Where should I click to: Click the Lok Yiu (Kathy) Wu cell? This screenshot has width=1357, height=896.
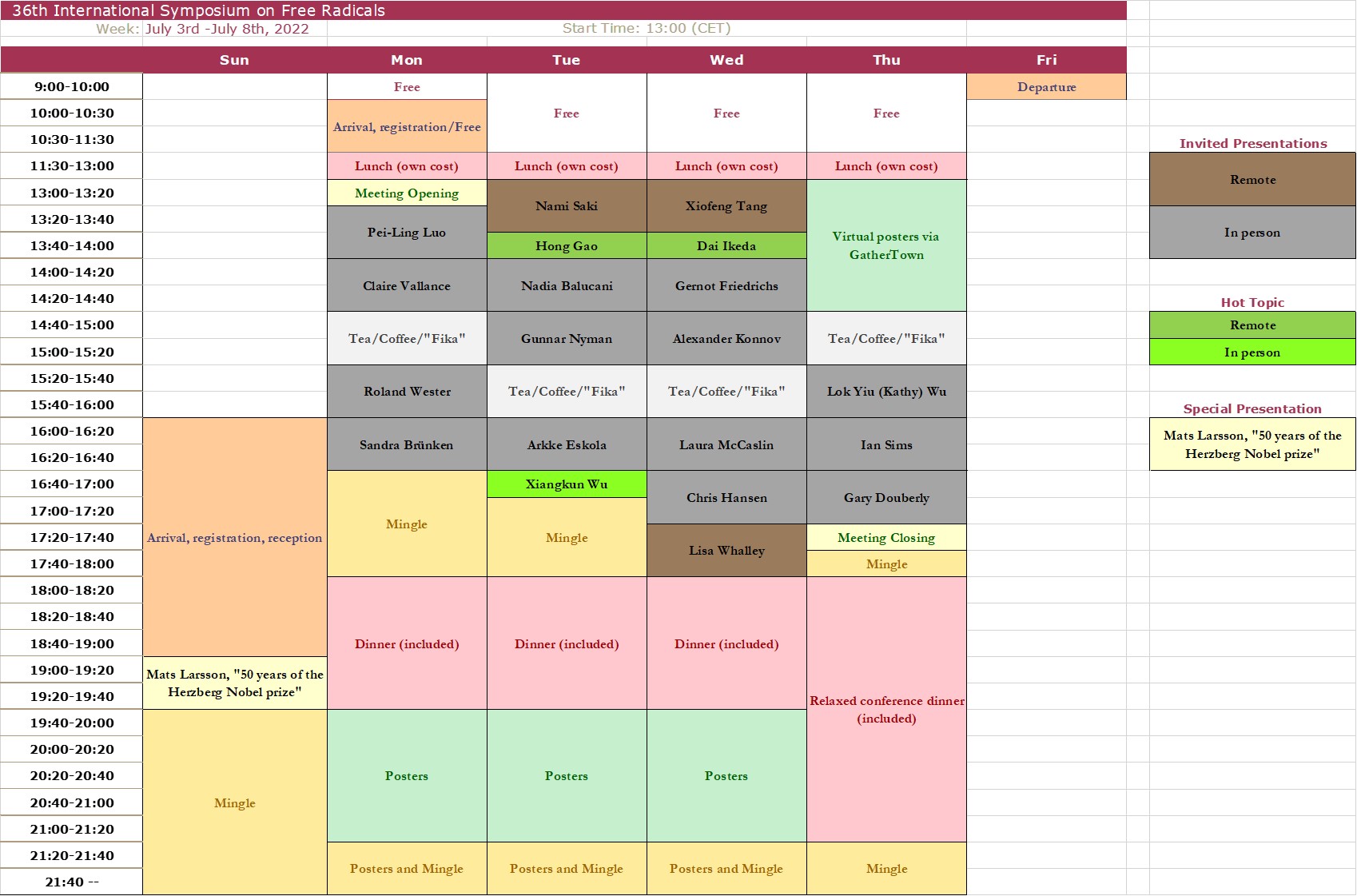[886, 392]
